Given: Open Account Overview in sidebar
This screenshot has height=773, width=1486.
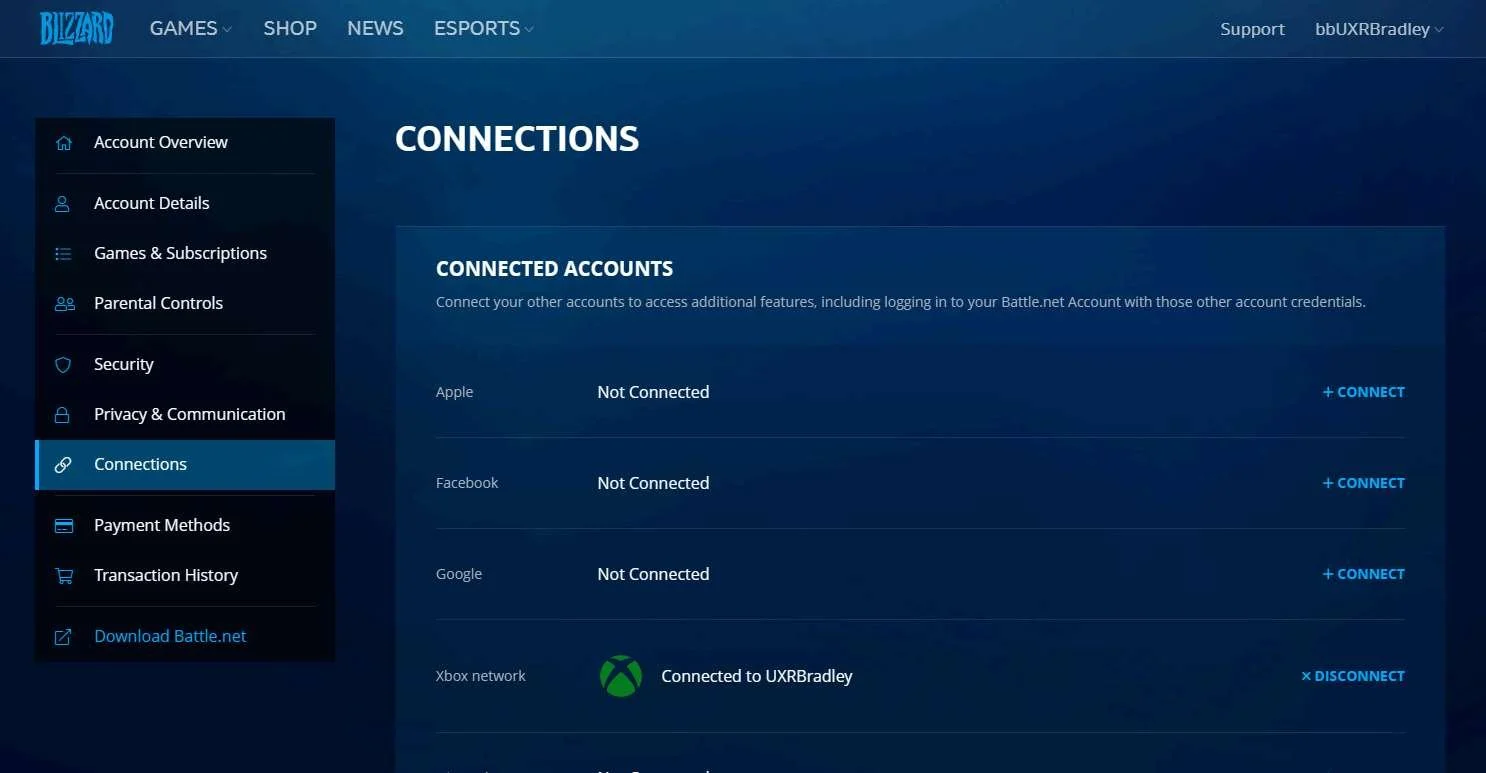Looking at the screenshot, I should pos(185,142).
